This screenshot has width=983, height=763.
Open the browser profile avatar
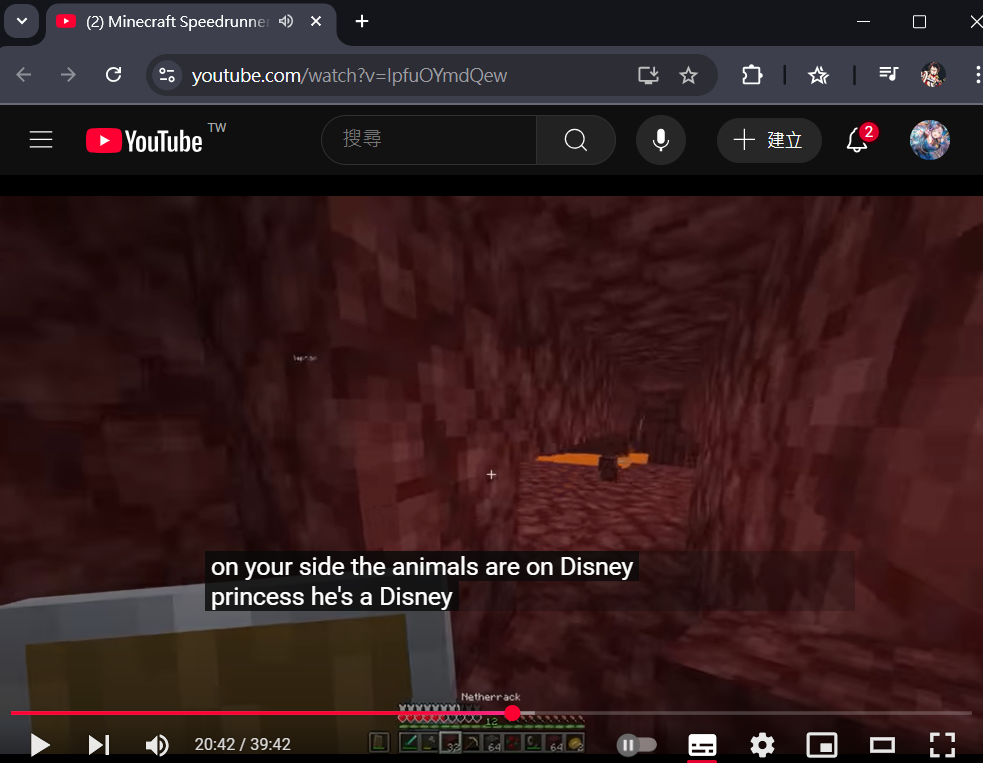(933, 75)
